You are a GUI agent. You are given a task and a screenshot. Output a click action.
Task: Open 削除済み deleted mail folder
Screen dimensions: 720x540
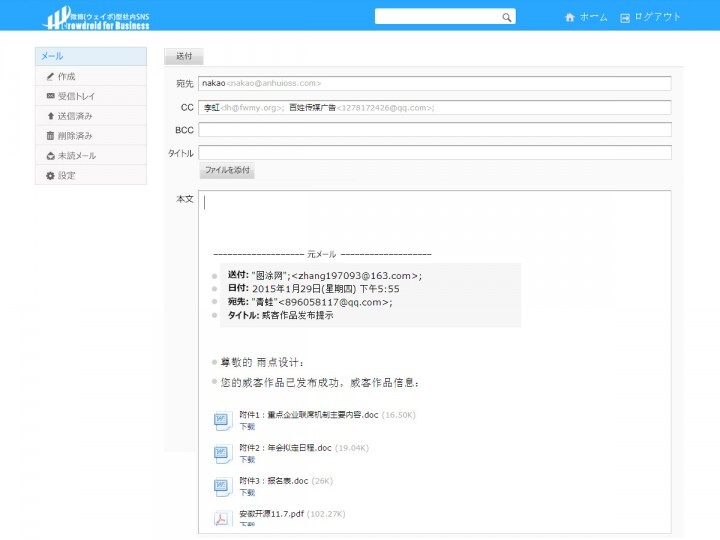pyautogui.click(x=74, y=135)
